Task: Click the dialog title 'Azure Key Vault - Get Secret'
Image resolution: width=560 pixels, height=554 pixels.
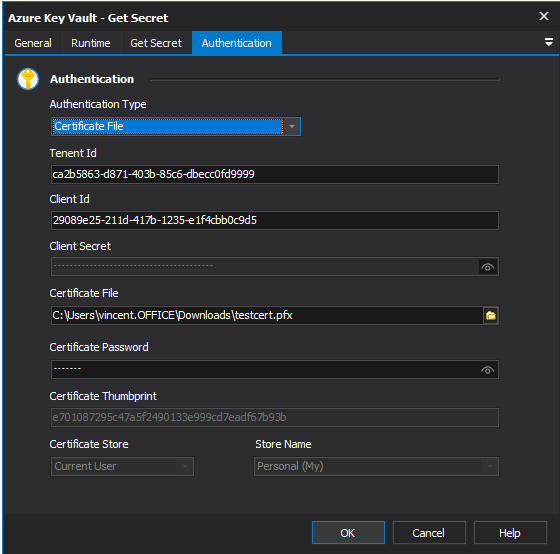Action: tap(88, 18)
